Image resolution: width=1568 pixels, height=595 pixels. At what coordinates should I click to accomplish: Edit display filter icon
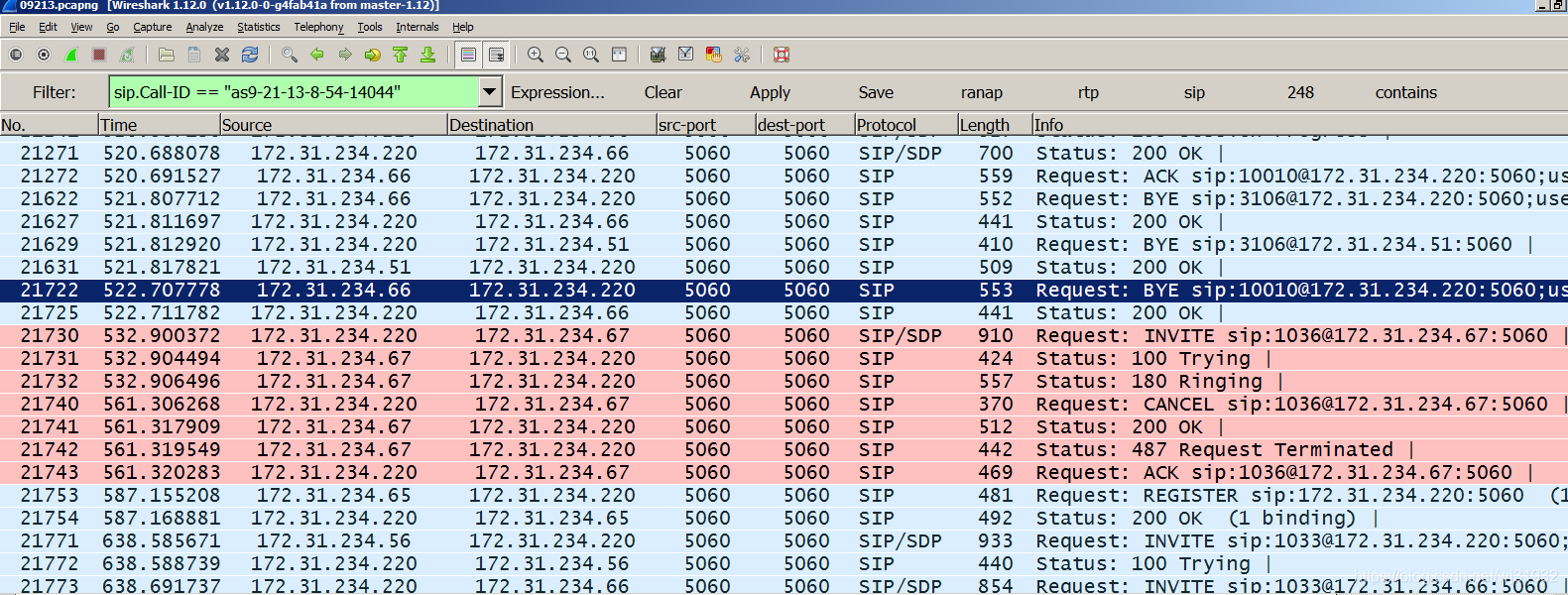tap(685, 55)
